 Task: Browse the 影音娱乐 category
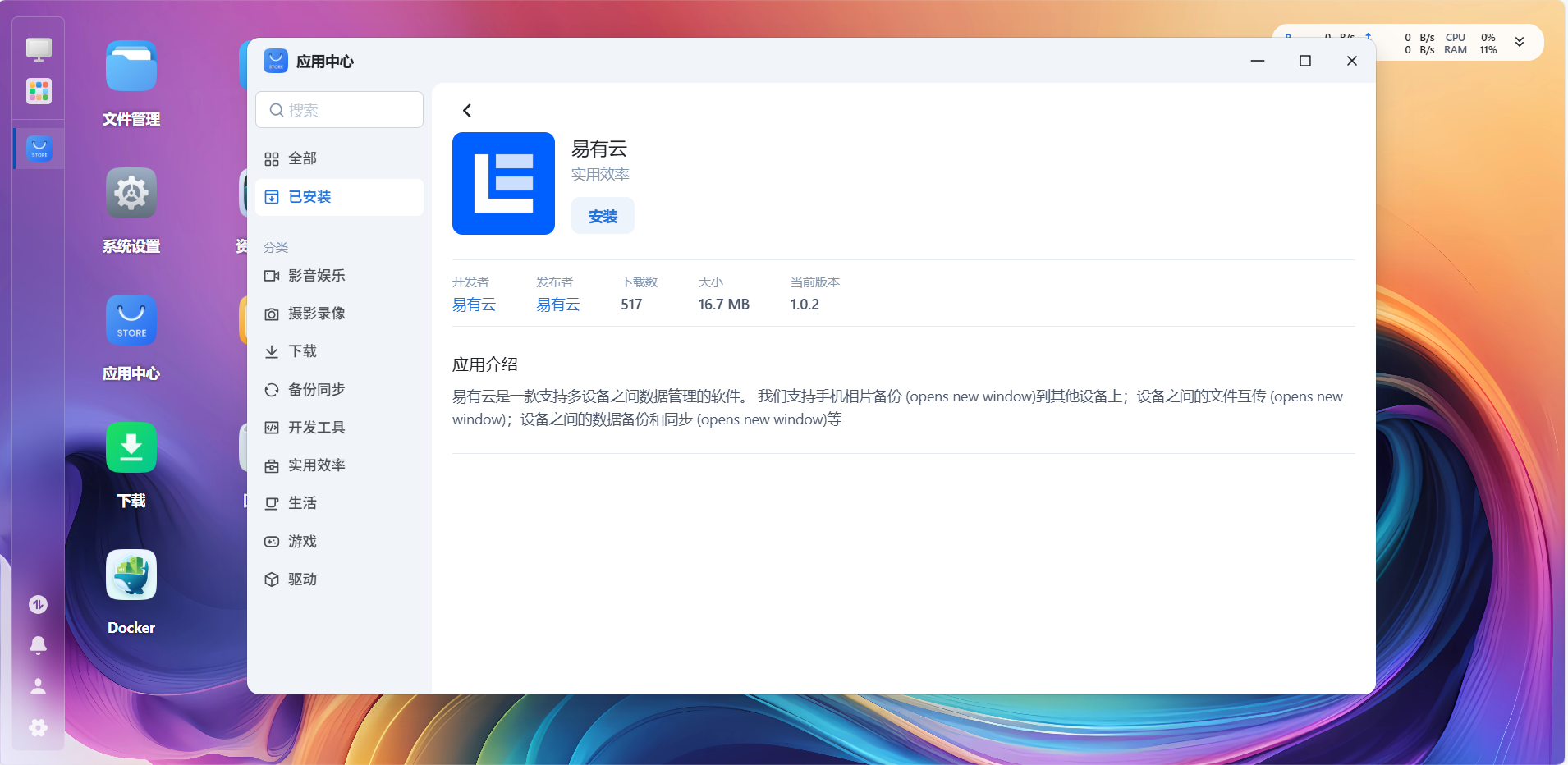pyautogui.click(x=339, y=276)
